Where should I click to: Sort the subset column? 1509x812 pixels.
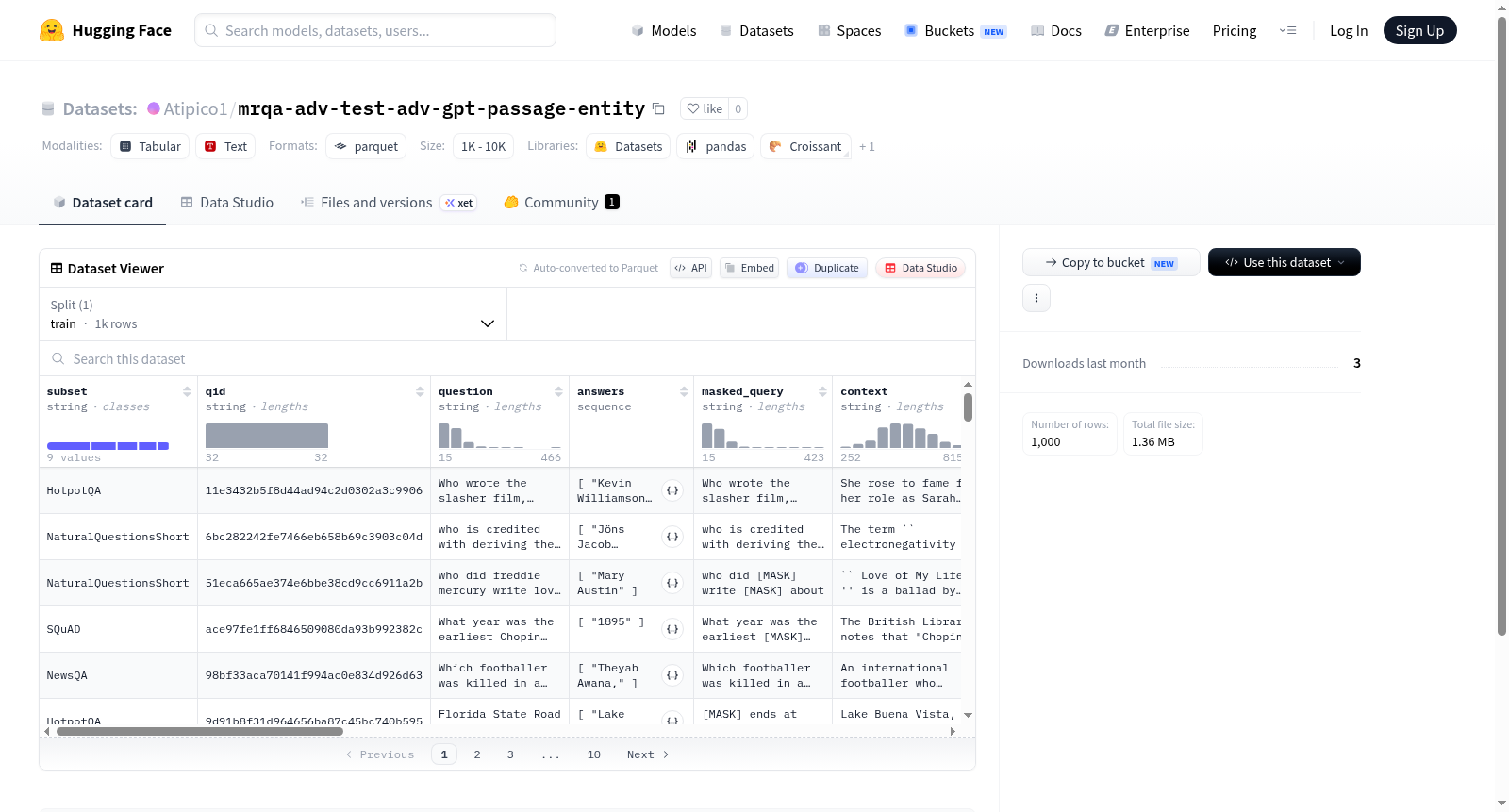pos(187,391)
